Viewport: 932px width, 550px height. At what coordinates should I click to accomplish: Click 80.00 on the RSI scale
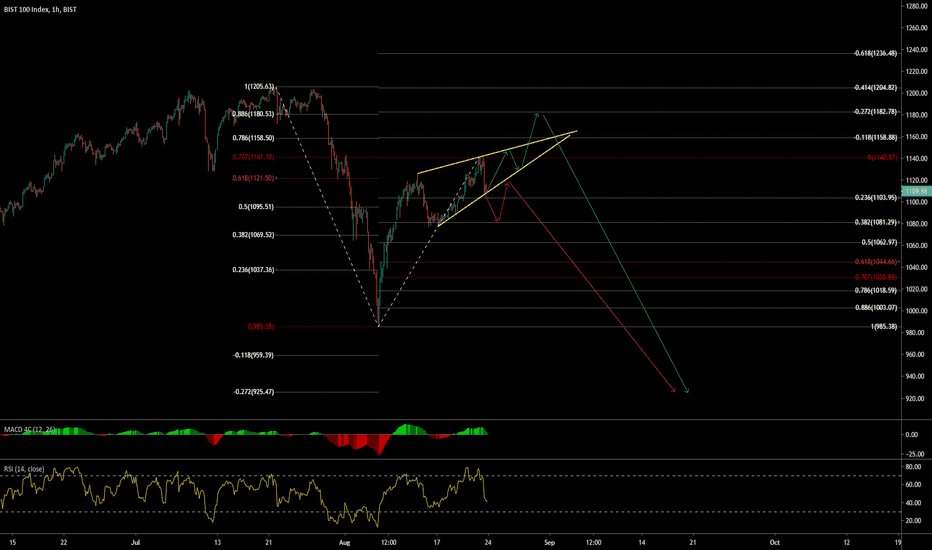tap(914, 467)
